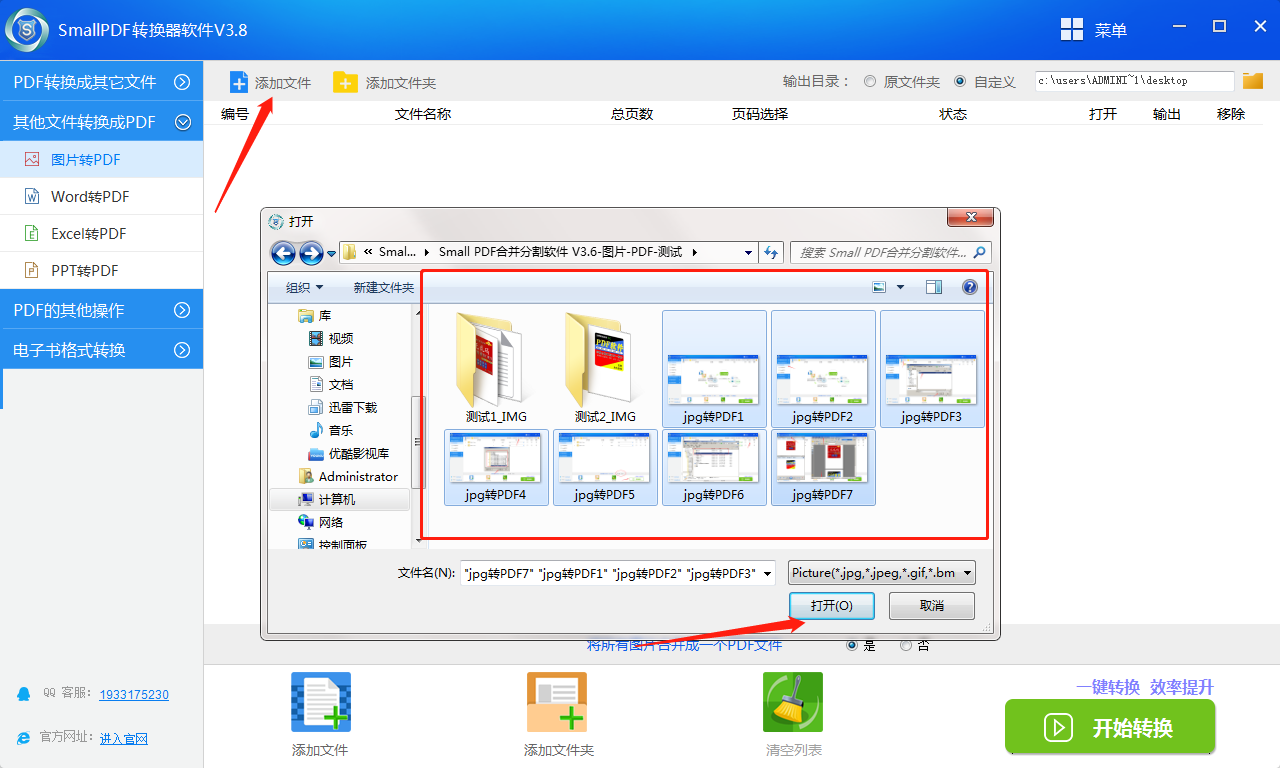
Task: Select the 原文件夹 output radio button
Action: click(x=870, y=81)
